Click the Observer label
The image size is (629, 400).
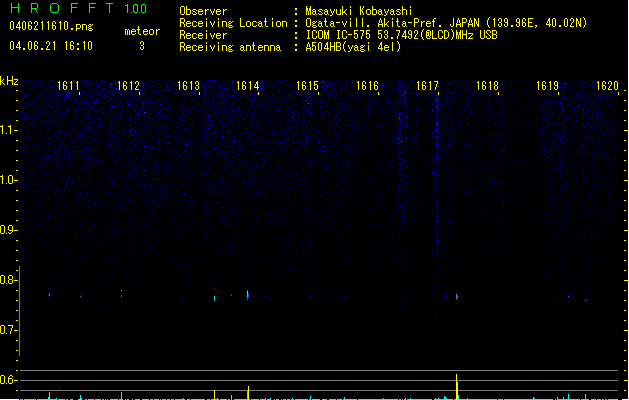[203, 11]
